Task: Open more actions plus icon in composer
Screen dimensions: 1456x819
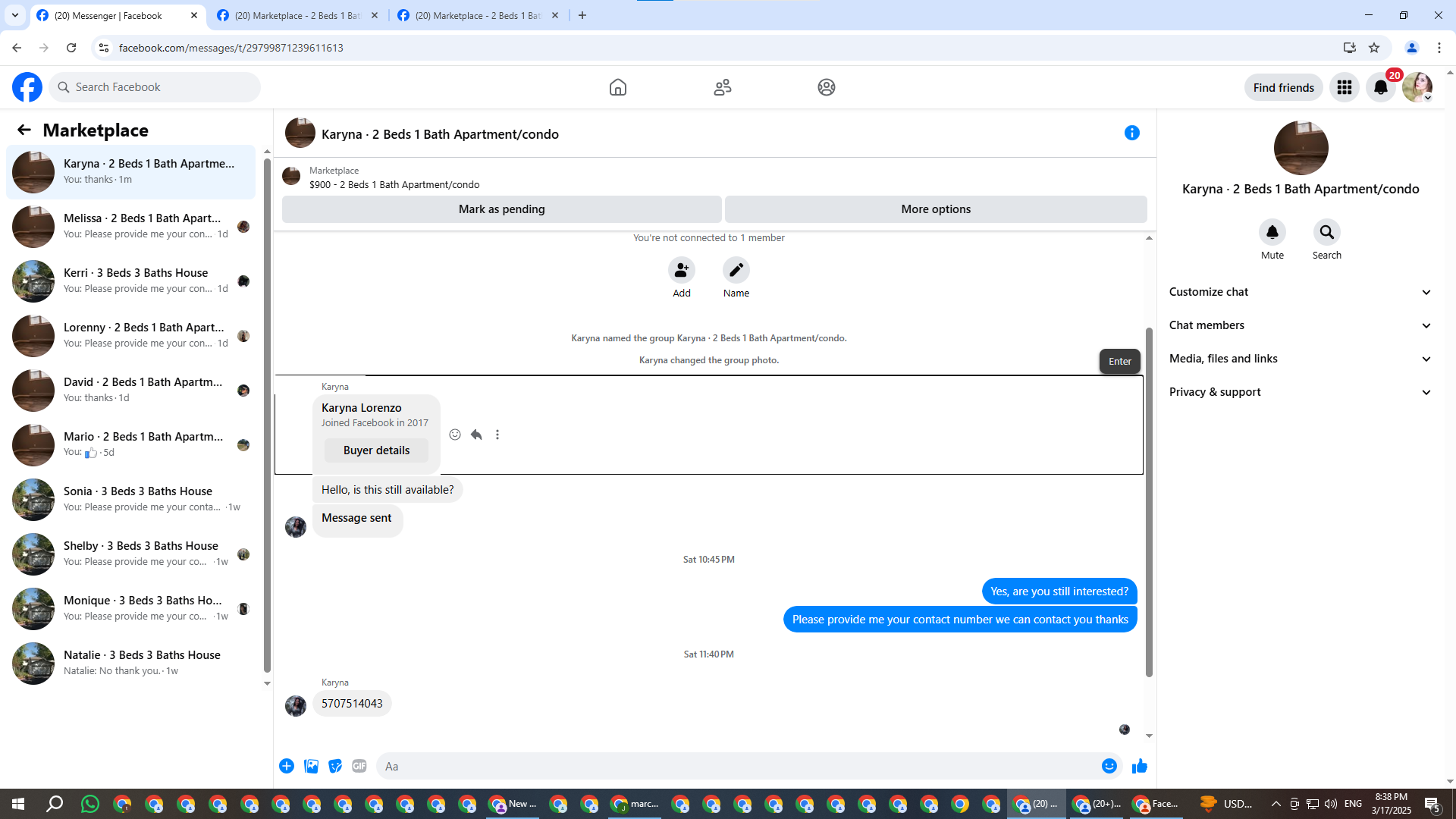Action: coord(287,766)
